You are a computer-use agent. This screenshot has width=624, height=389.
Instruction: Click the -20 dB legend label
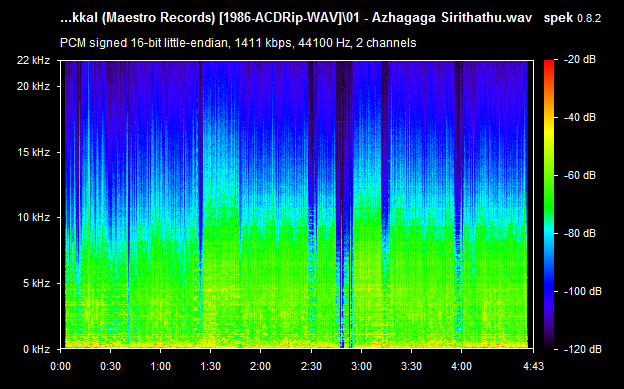(580, 60)
